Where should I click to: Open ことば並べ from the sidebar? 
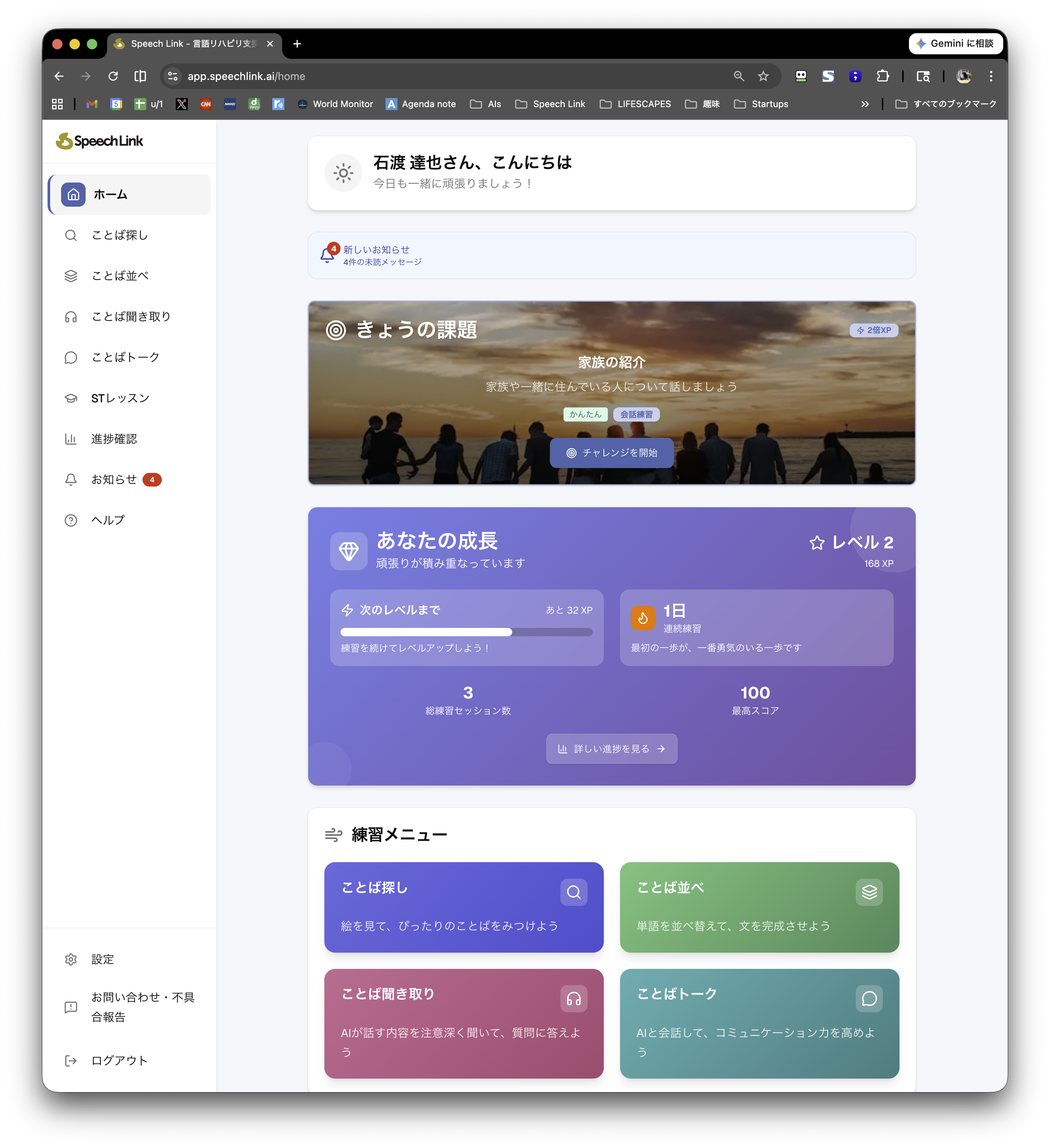coord(129,276)
